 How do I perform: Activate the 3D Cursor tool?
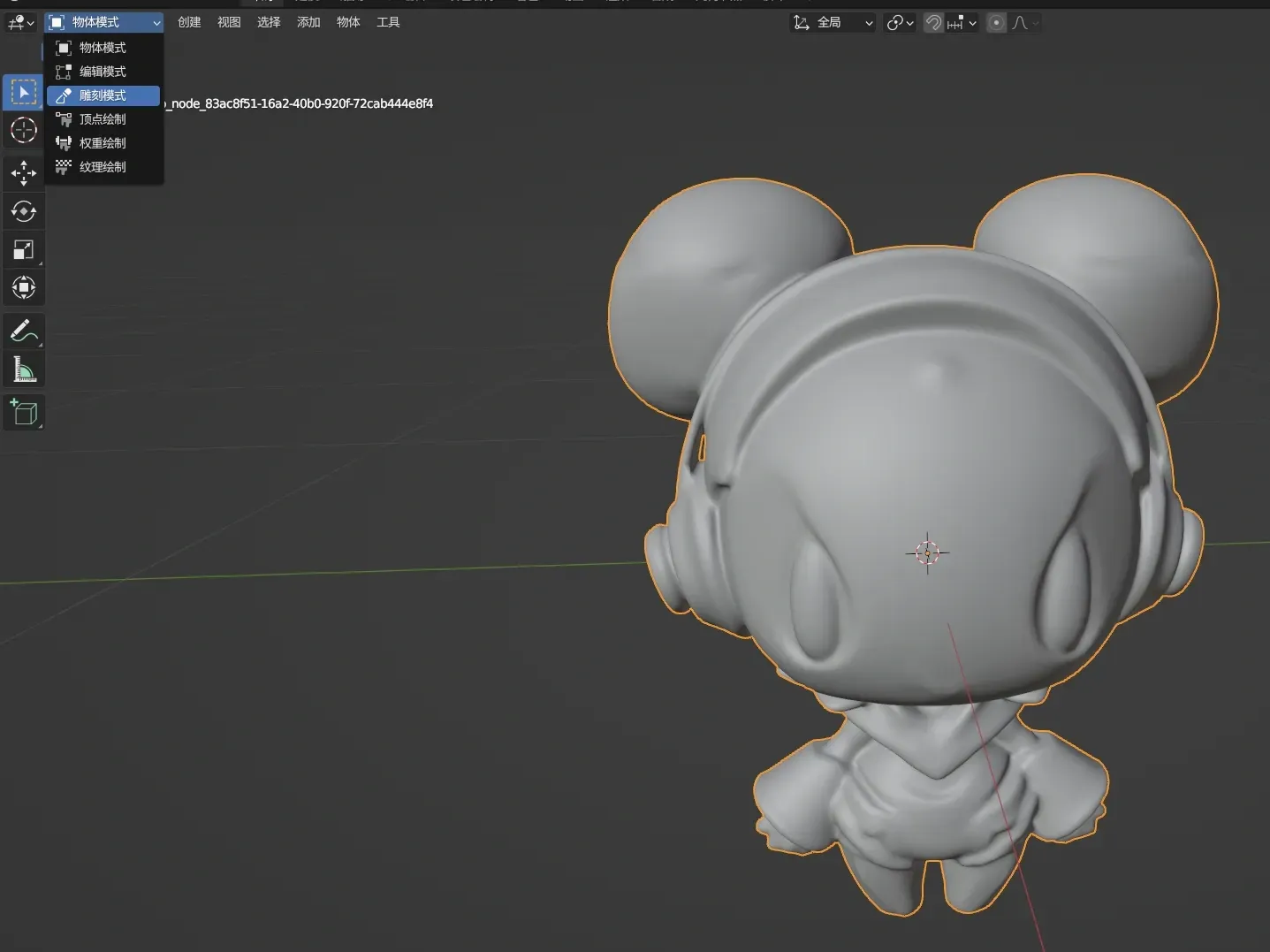(x=23, y=131)
